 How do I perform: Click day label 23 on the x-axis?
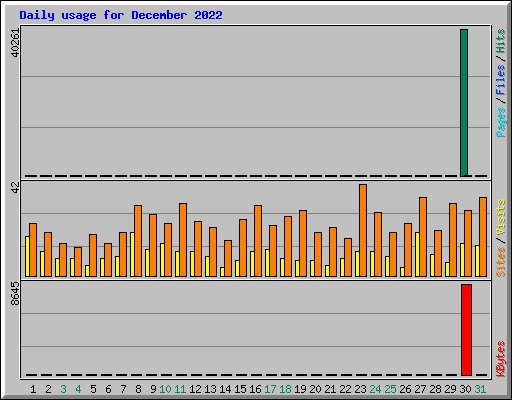[x=360, y=389]
